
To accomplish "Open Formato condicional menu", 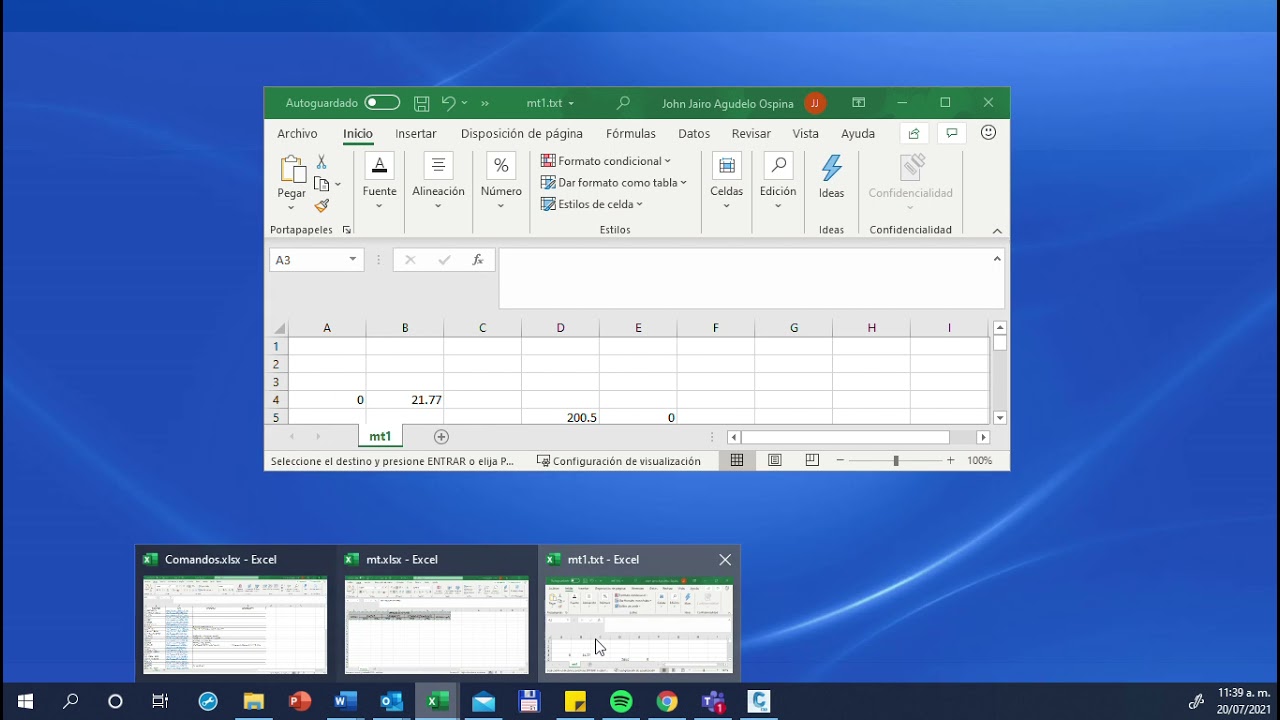I will 606,161.
